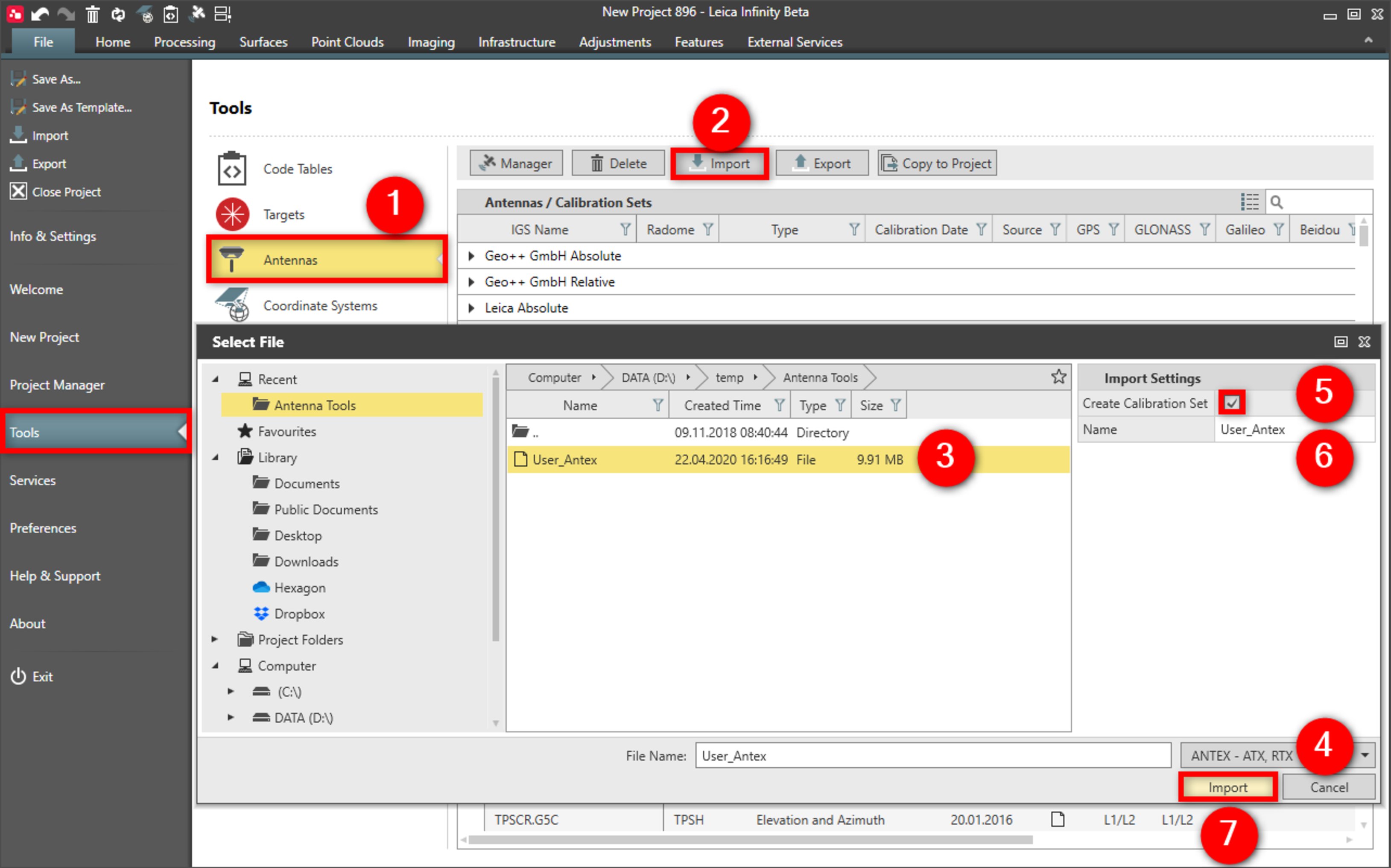Filter the Calibration Date column

coord(981,230)
